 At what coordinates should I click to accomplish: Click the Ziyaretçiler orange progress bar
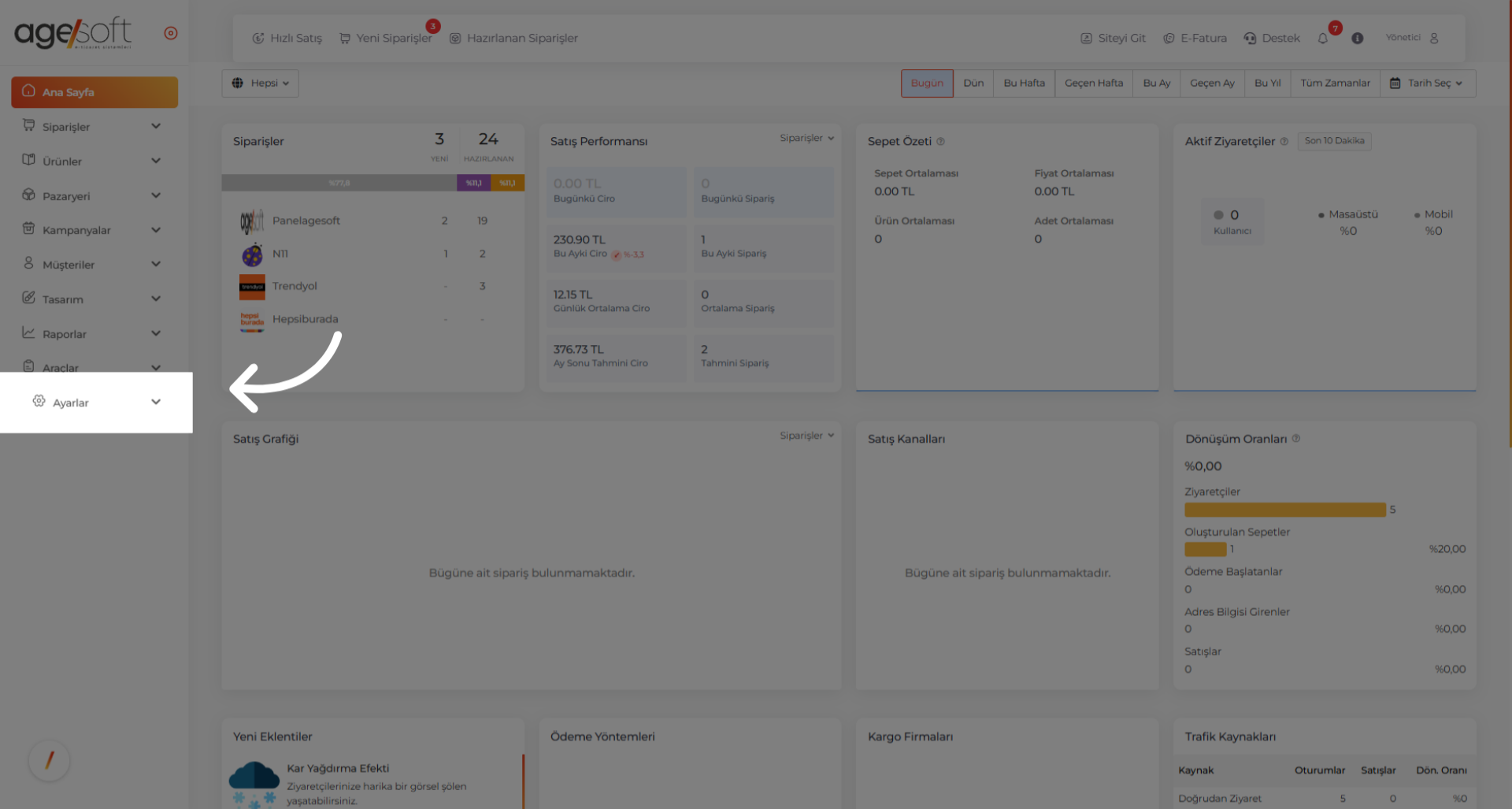tap(1284, 510)
